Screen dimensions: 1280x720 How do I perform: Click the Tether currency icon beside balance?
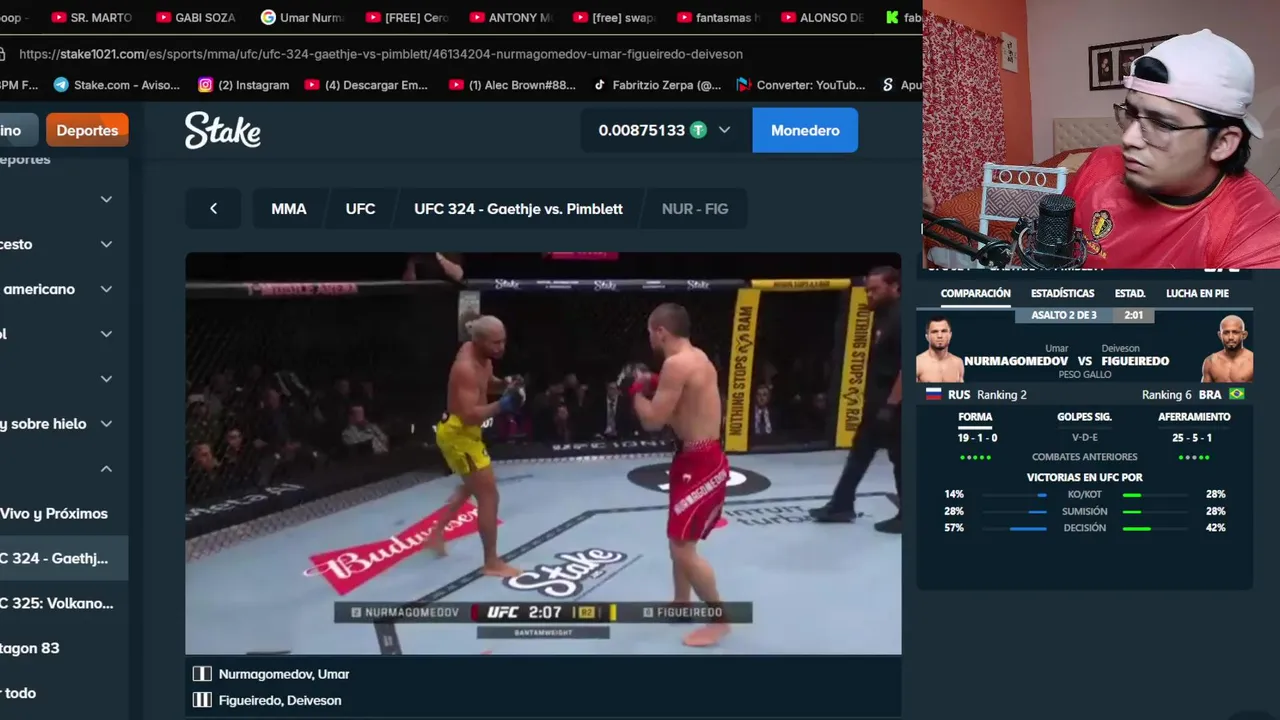click(x=698, y=130)
